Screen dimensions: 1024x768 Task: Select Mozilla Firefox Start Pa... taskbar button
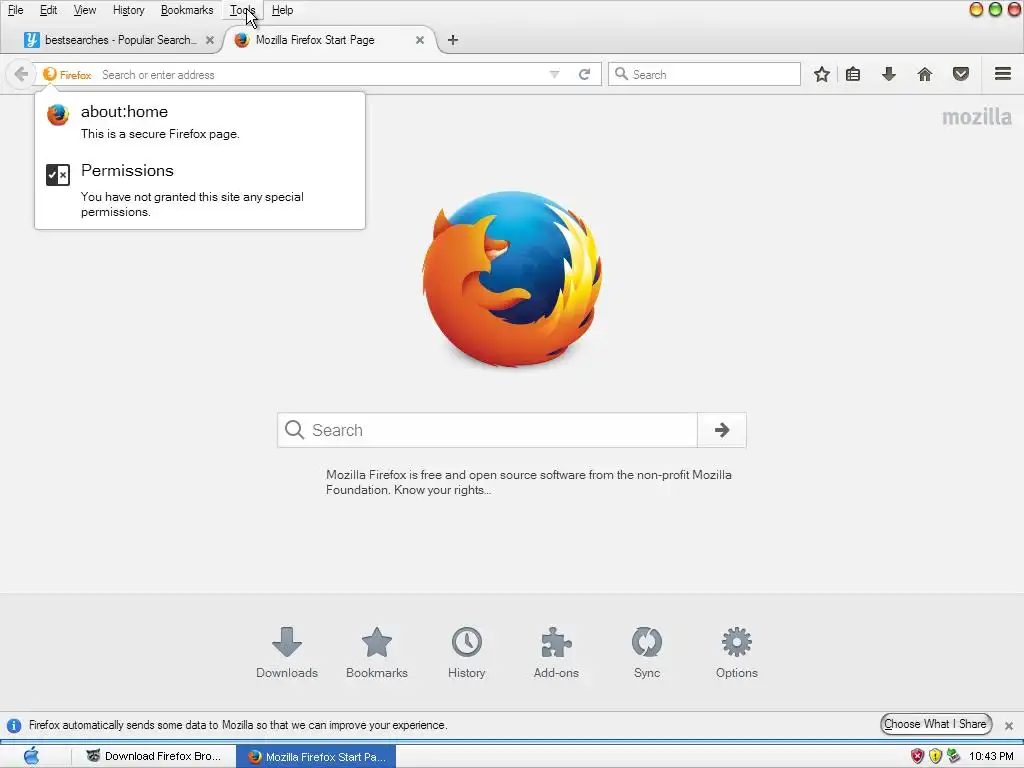point(316,756)
